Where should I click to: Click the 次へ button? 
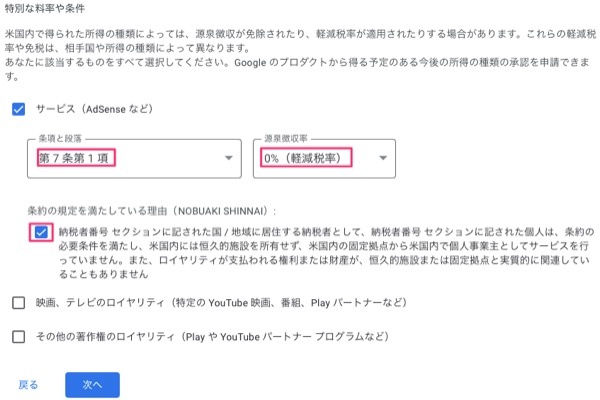pos(92,385)
